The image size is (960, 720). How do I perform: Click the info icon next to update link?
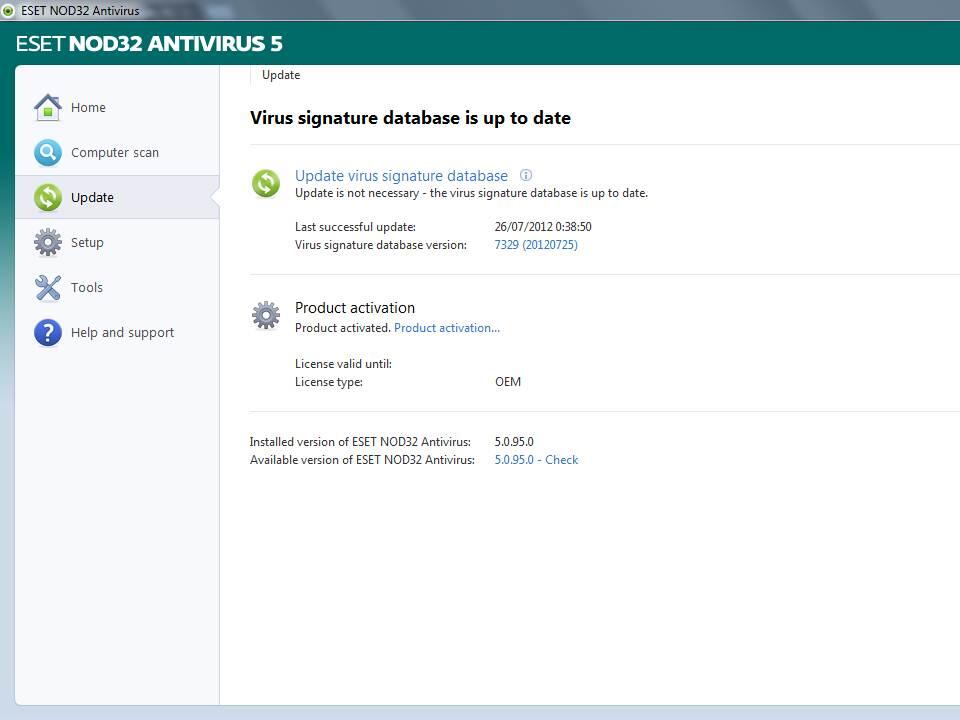(x=526, y=175)
